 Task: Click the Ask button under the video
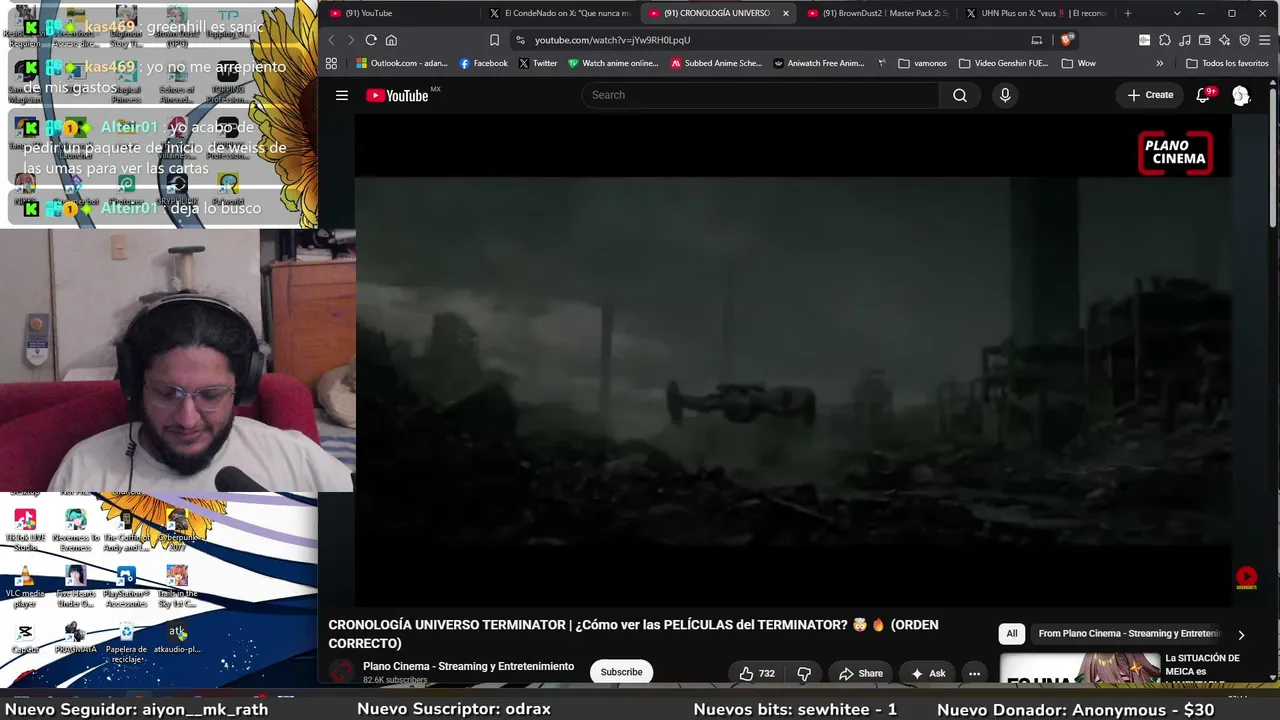click(x=927, y=673)
